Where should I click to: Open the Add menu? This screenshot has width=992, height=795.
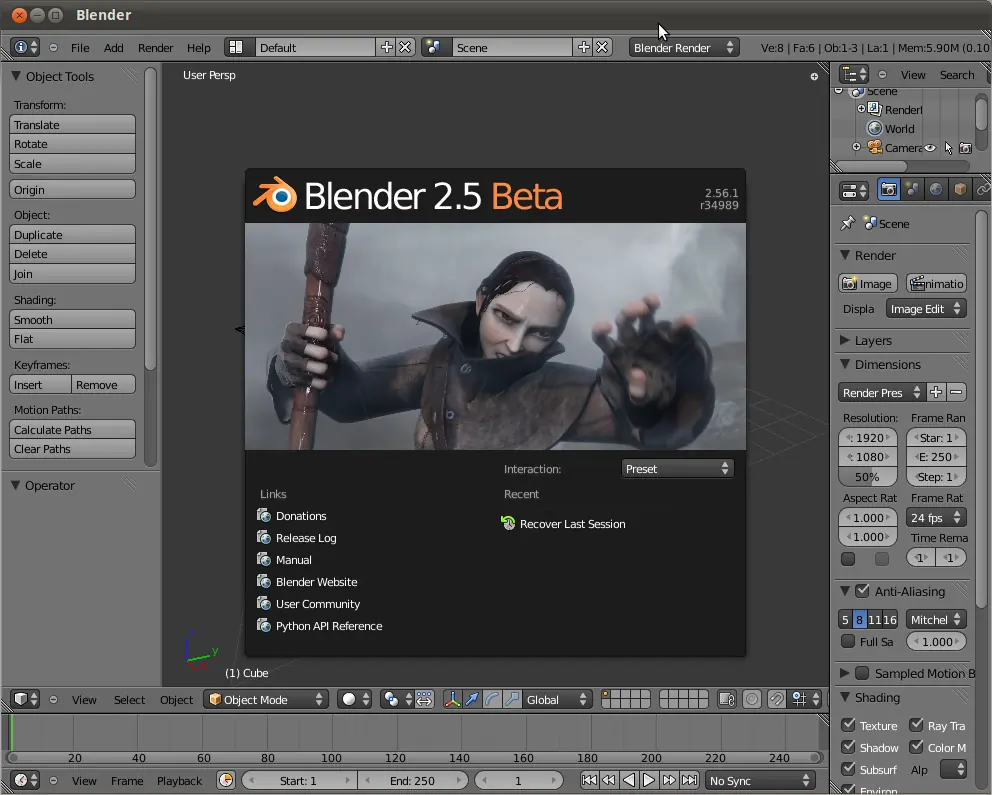coord(114,48)
